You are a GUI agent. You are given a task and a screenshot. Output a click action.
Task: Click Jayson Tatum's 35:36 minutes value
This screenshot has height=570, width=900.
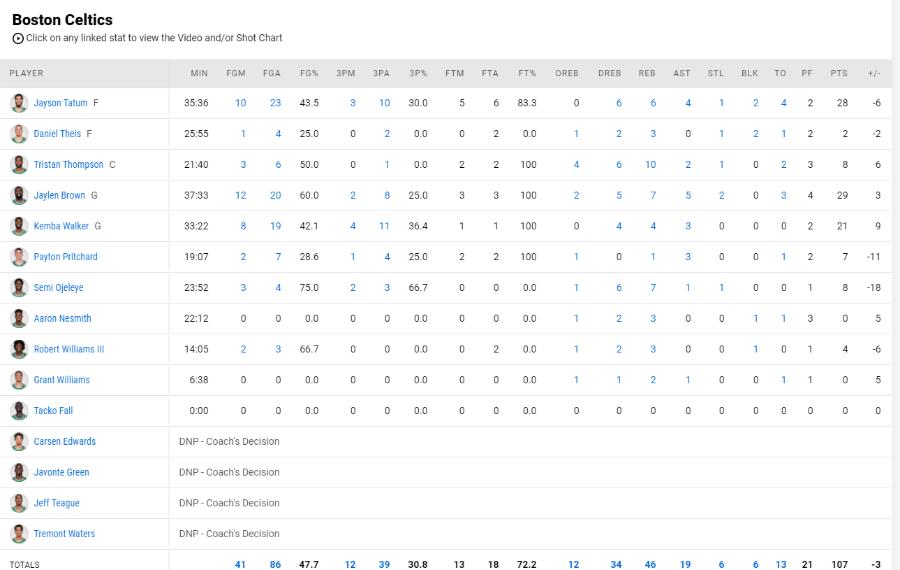pyautogui.click(x=196, y=103)
